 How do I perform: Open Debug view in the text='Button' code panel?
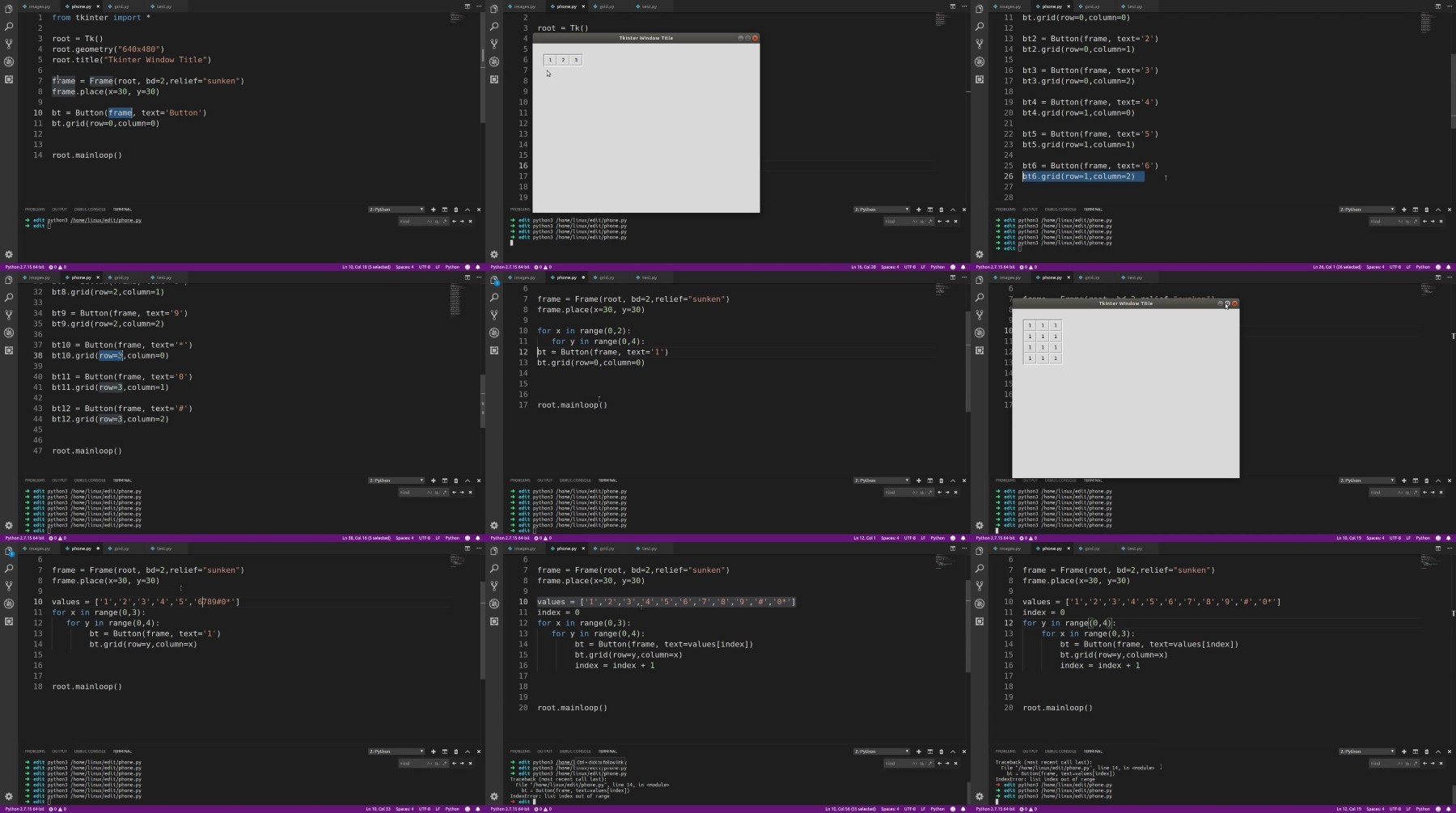9,61
